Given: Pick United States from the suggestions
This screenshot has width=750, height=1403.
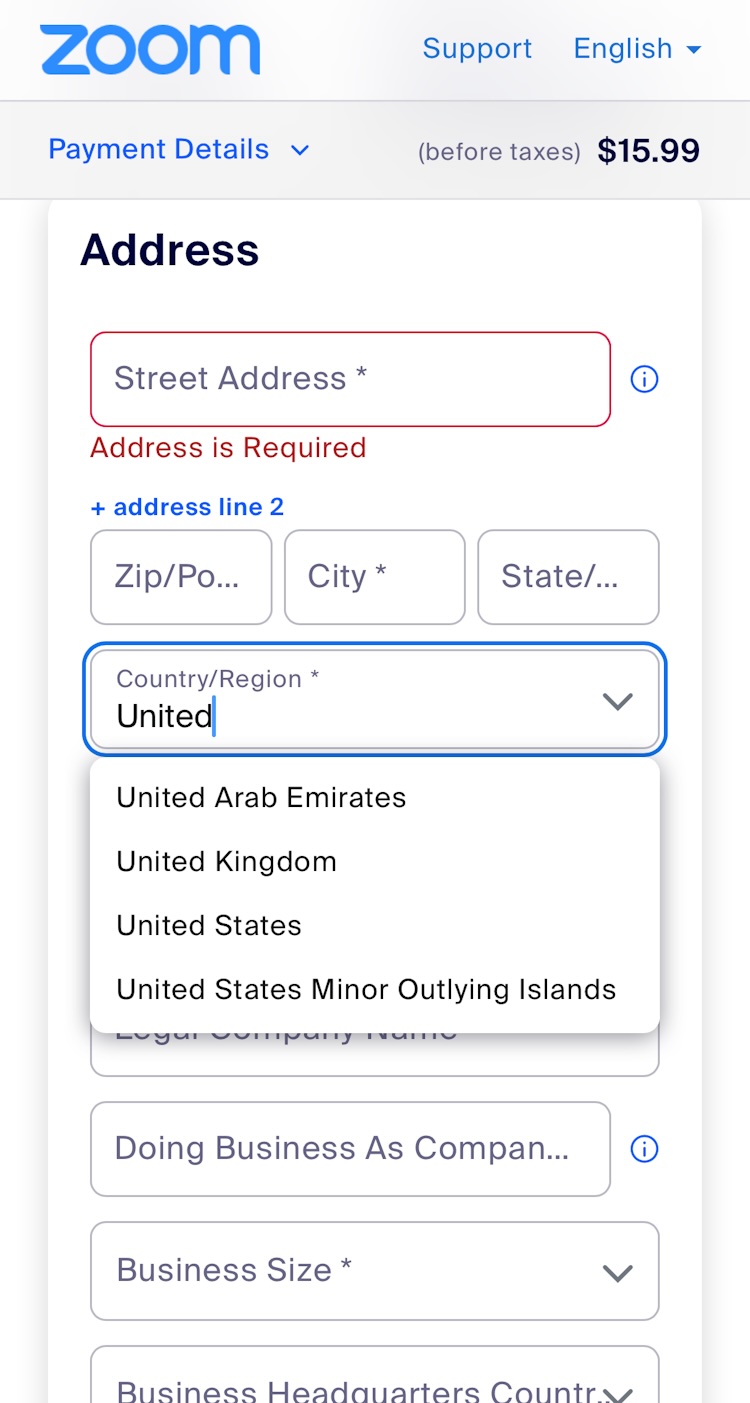Looking at the screenshot, I should coord(209,925).
